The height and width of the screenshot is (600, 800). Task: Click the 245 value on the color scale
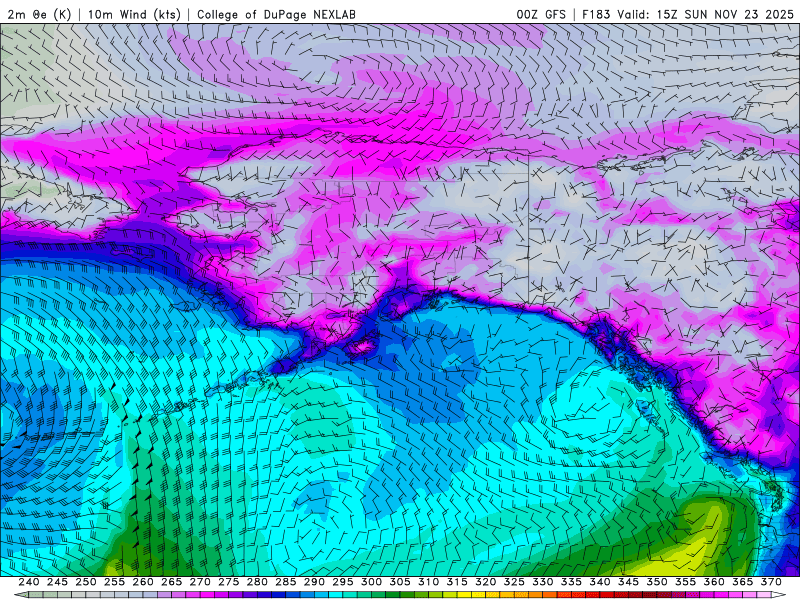[57, 582]
